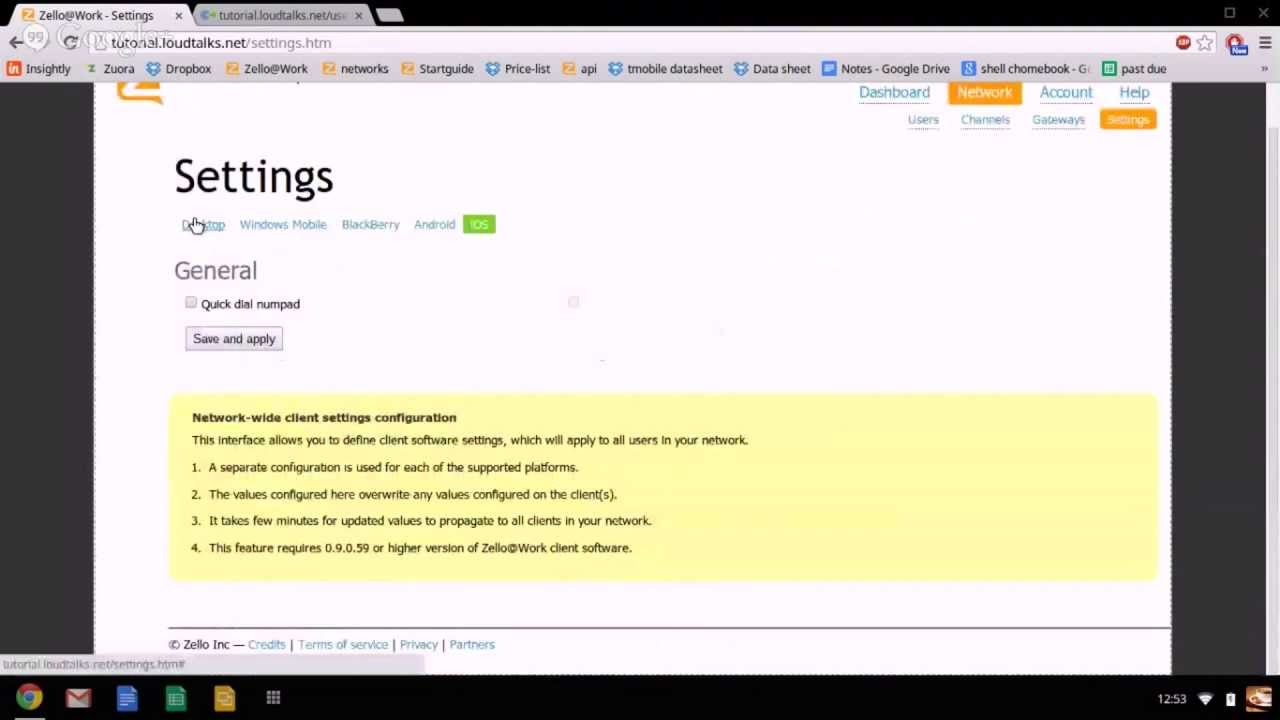1280x720 pixels.
Task: Open Google Slides shelf icon
Action: 224,698
